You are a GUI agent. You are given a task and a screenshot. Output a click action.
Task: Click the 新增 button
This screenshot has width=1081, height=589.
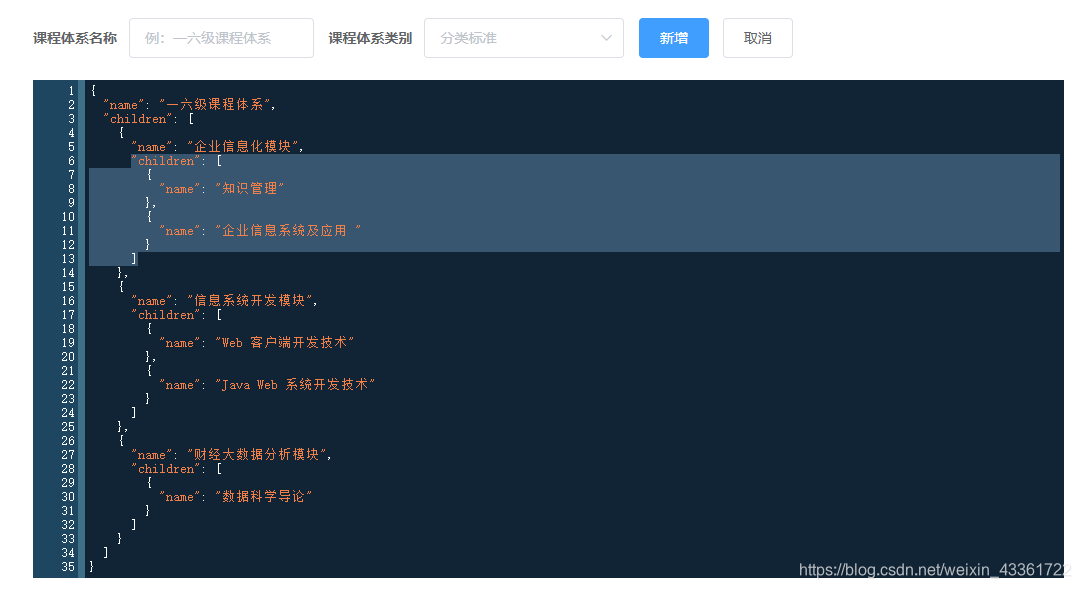click(x=673, y=37)
